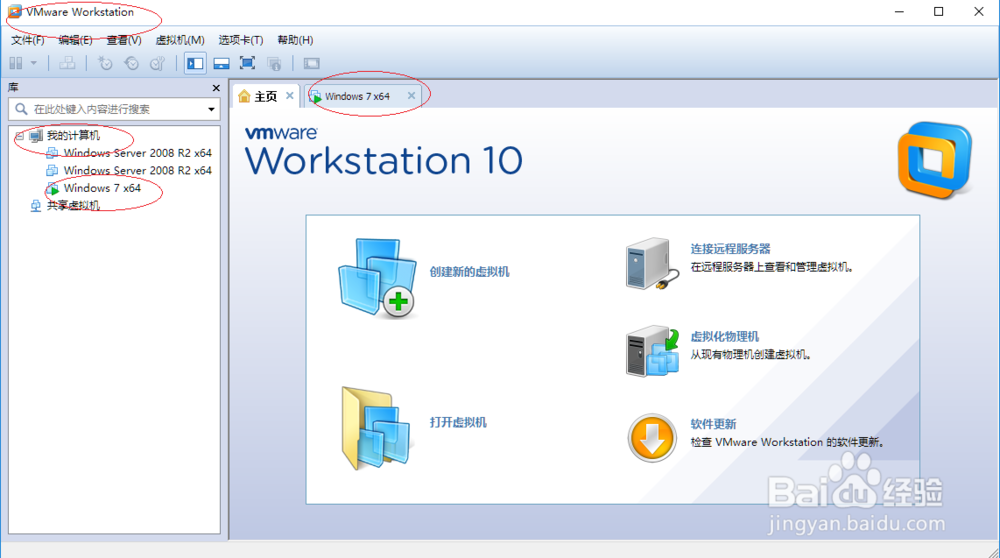Click the VMware Workstation title bar app icon
Viewport: 1000px width, 558px height.
15,12
